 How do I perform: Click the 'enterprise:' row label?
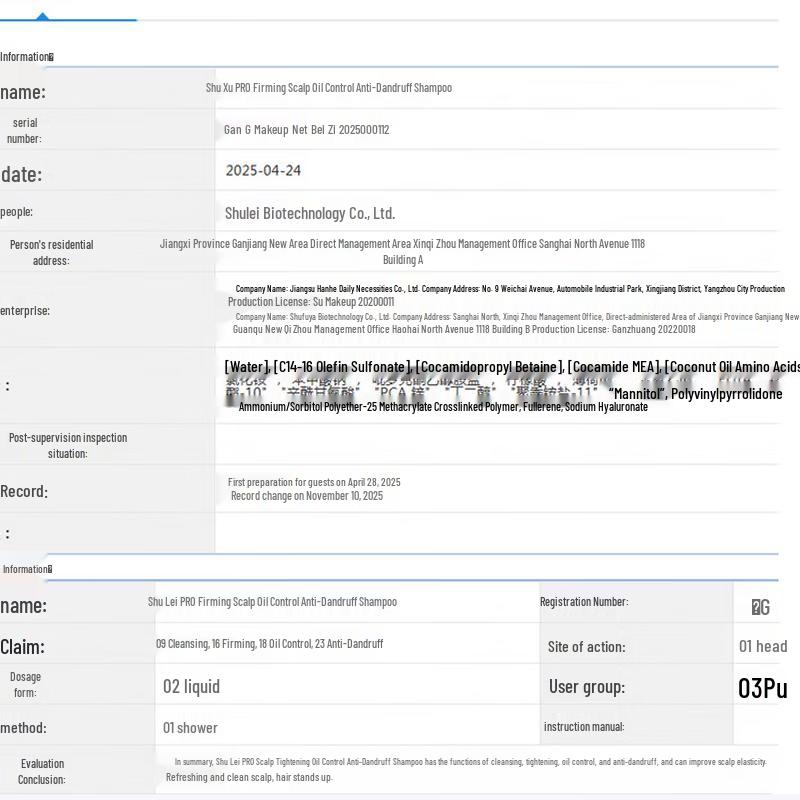(25, 311)
